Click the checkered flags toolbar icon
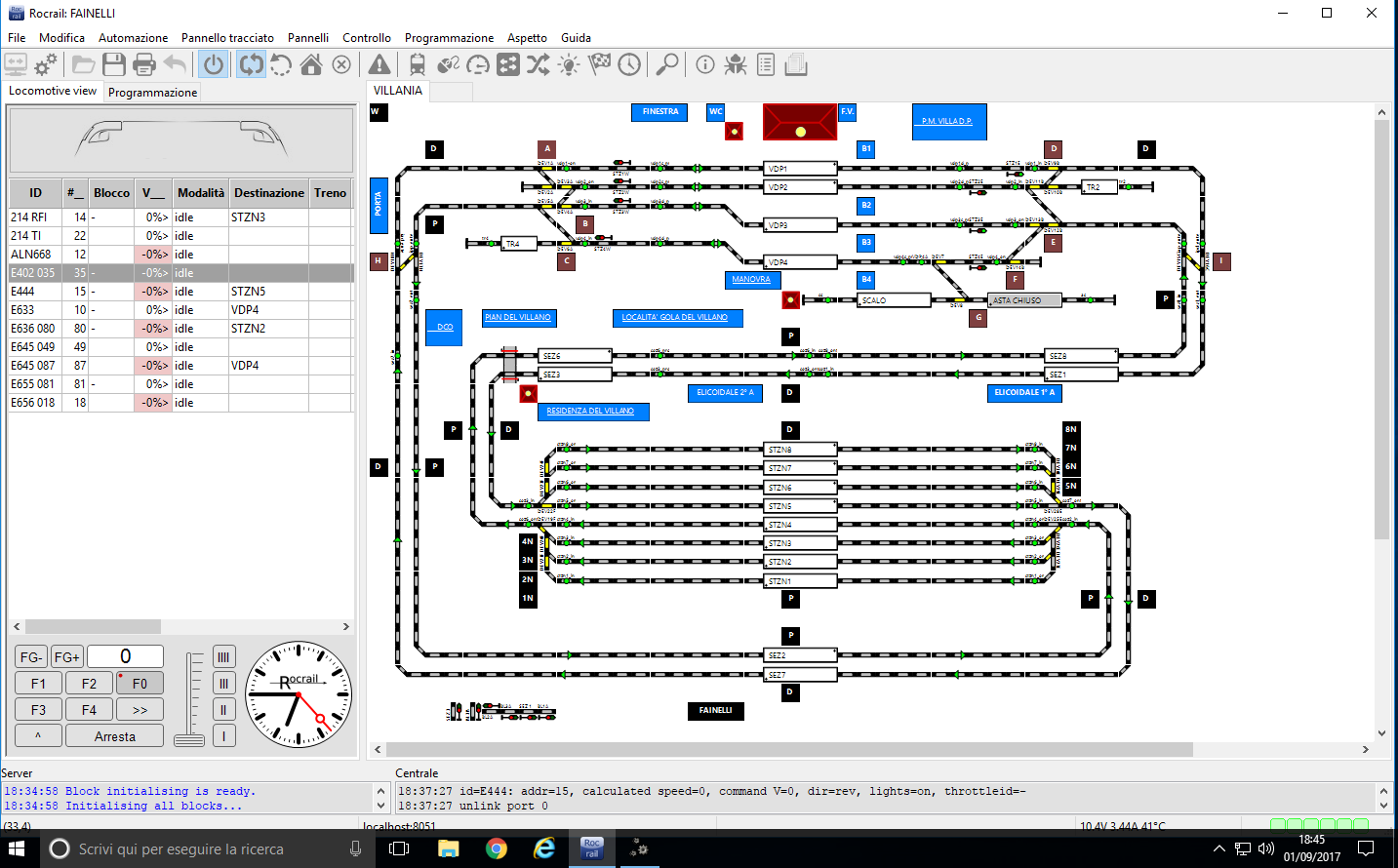Screen dimensions: 1398x868 click(599, 65)
